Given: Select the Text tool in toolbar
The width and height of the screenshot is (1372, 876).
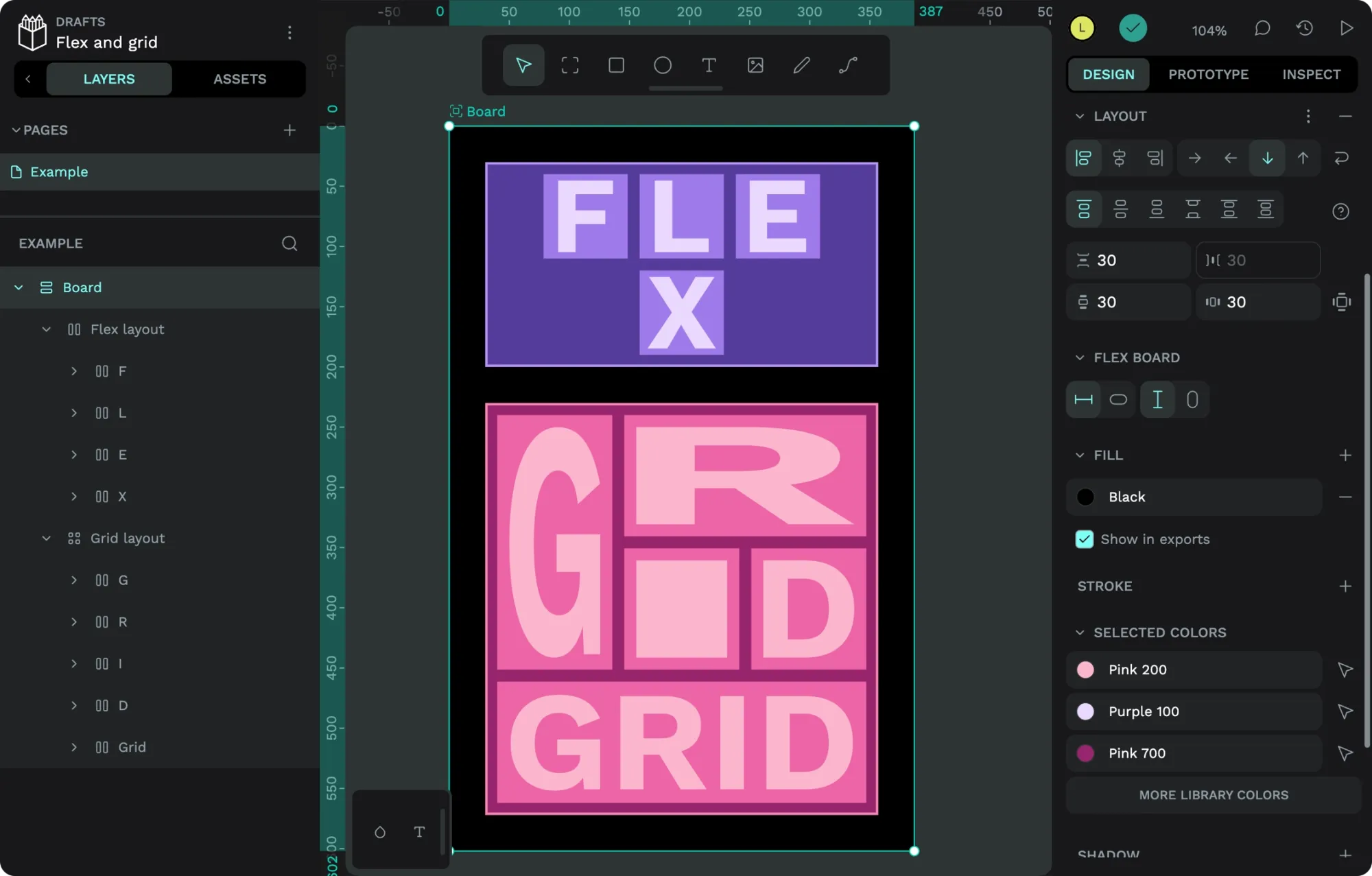Looking at the screenshot, I should click(x=709, y=65).
